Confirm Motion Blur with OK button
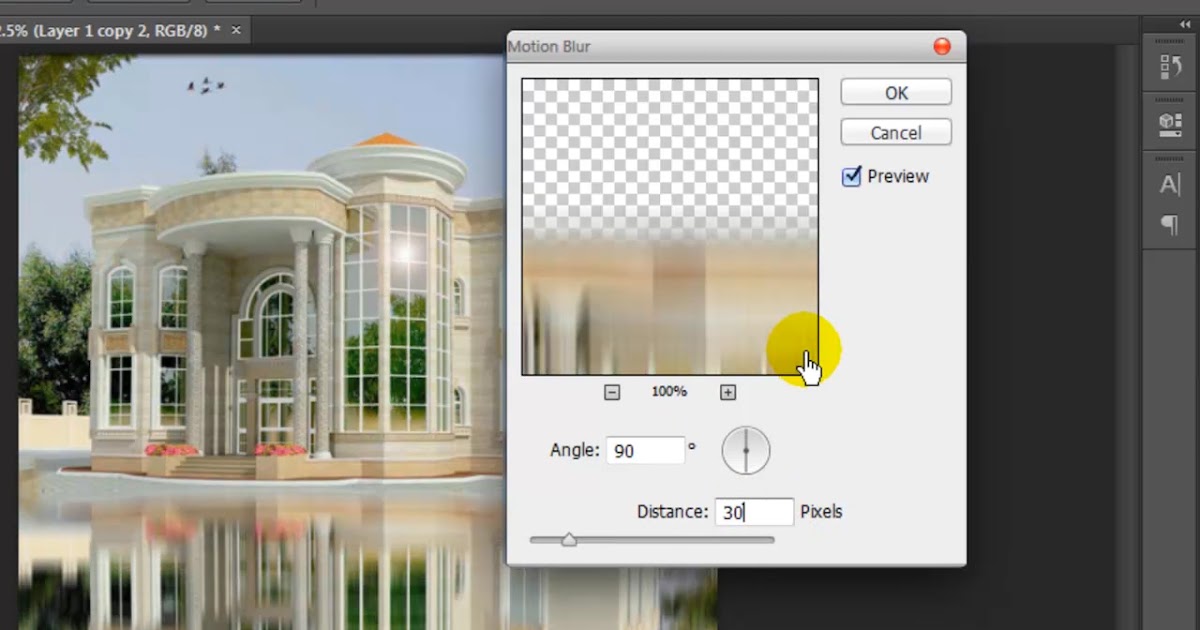Screen dimensions: 1200x630 point(896,92)
